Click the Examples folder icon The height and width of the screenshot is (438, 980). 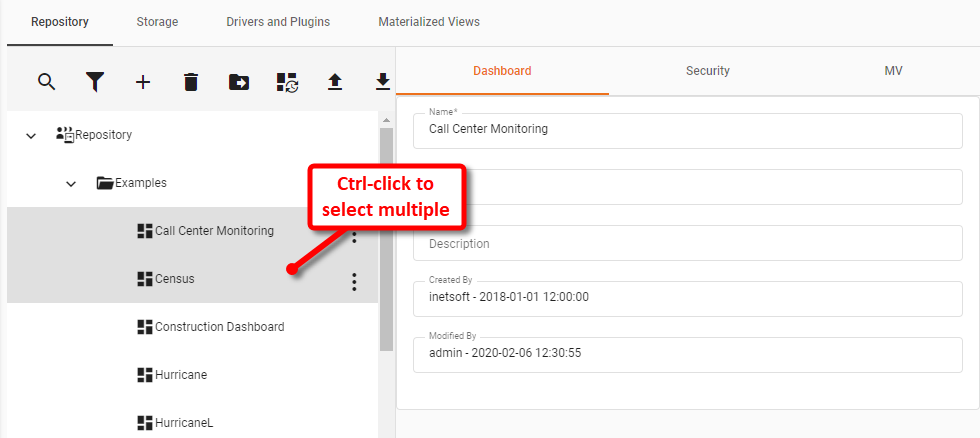(106, 183)
